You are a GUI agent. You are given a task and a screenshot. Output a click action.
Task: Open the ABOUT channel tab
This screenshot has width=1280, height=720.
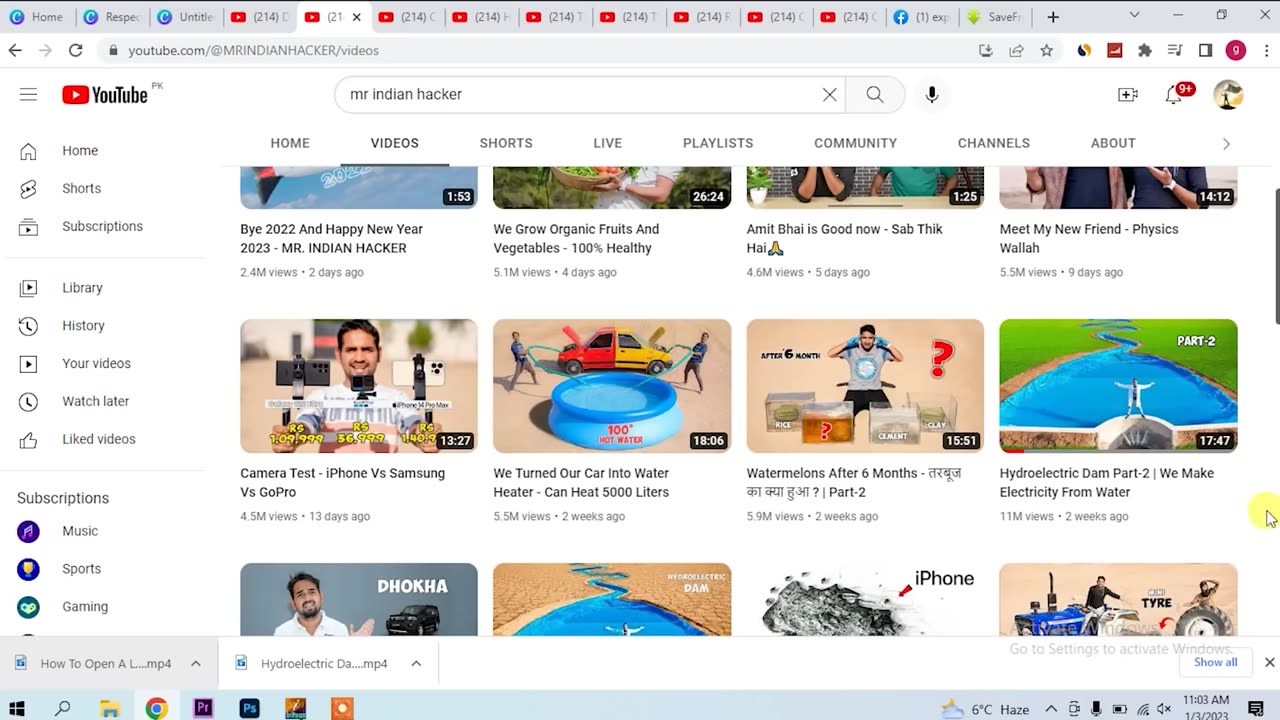pyautogui.click(x=1113, y=143)
